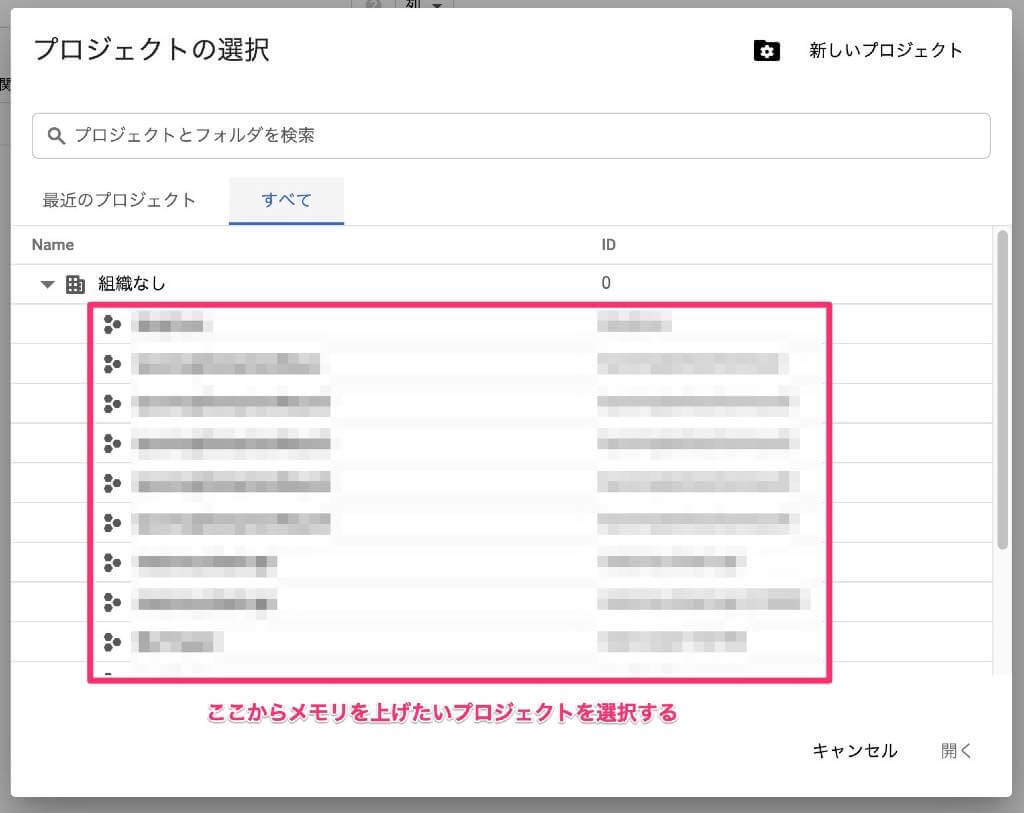Select the 組織なし row
The width and height of the screenshot is (1024, 813).
click(x=132, y=284)
